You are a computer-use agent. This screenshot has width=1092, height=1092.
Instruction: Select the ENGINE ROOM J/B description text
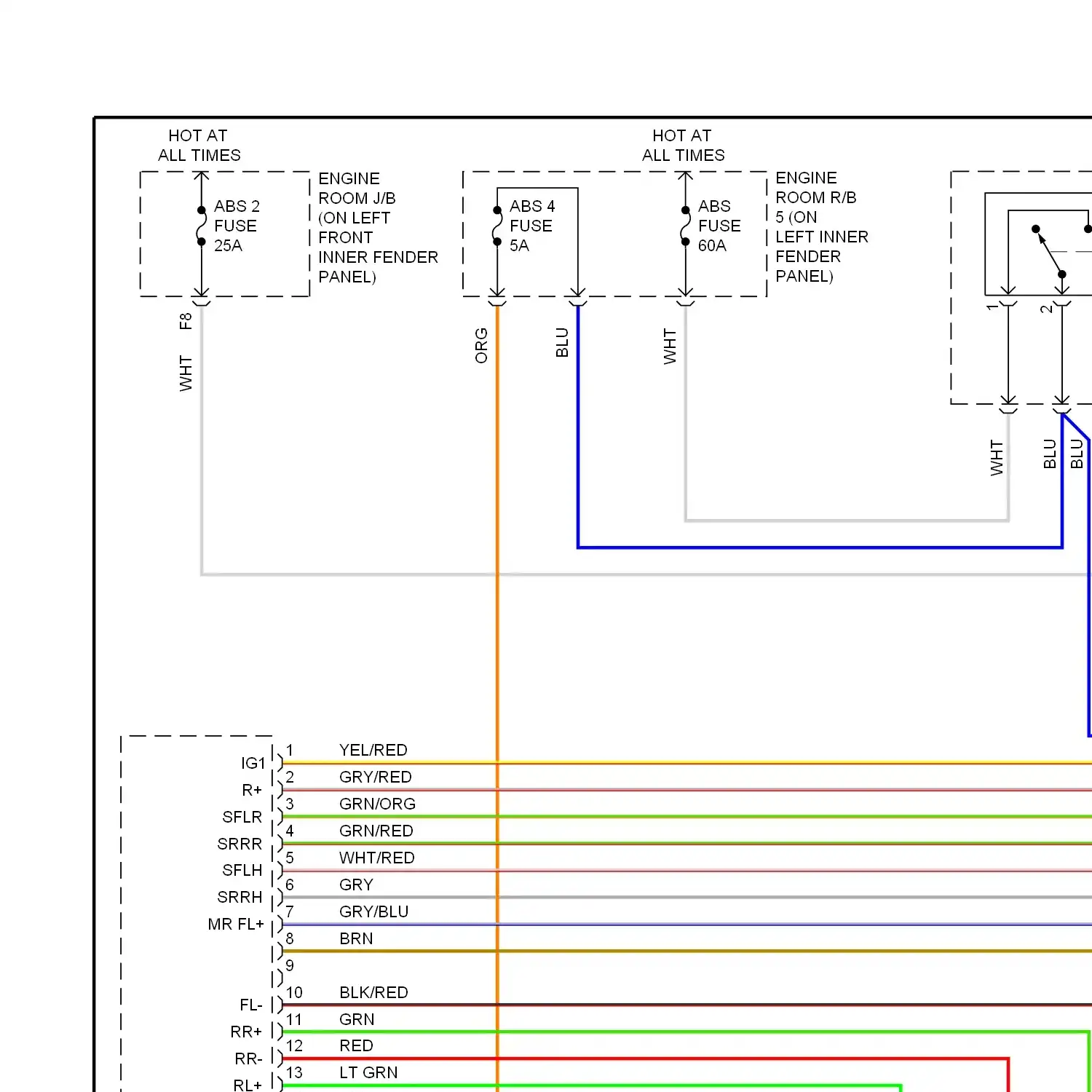pyautogui.click(x=378, y=228)
